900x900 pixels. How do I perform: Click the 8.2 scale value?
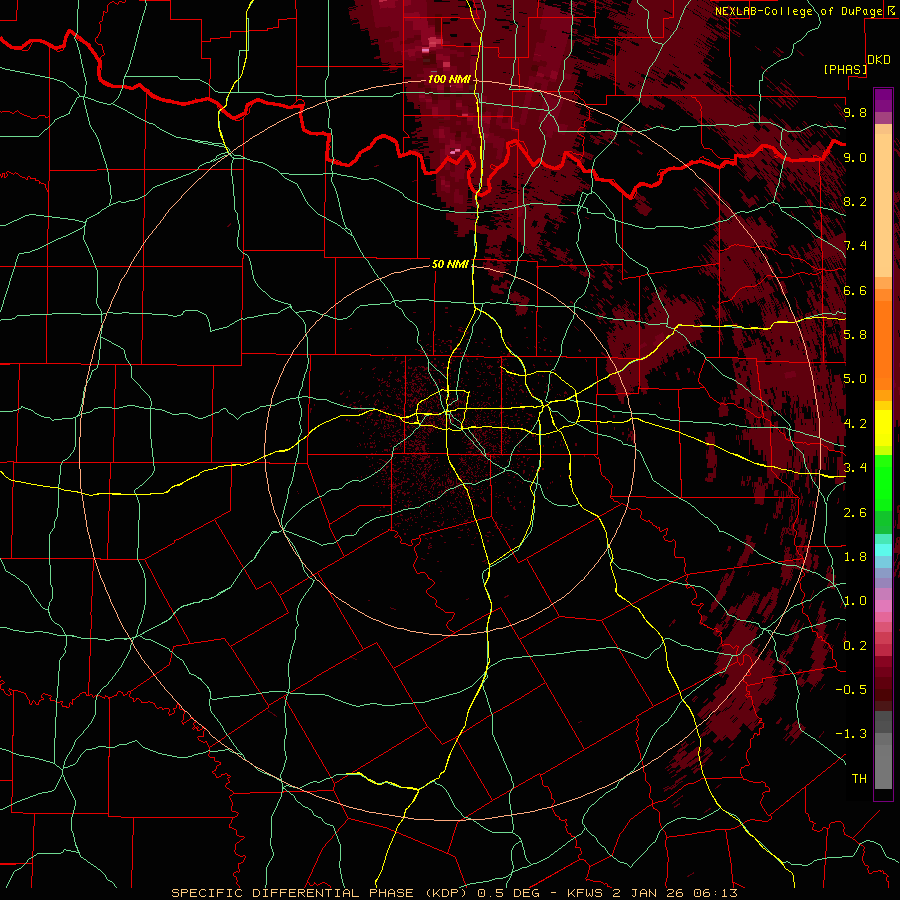click(855, 201)
